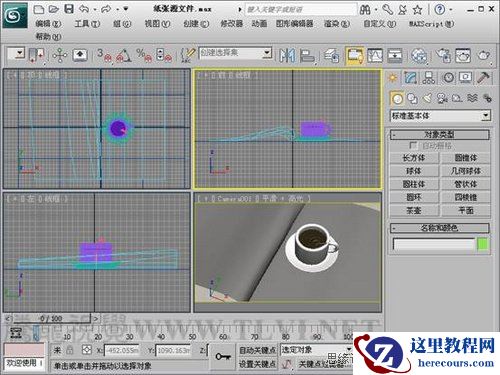Select the Systems category icon in Create panel

(487, 98)
